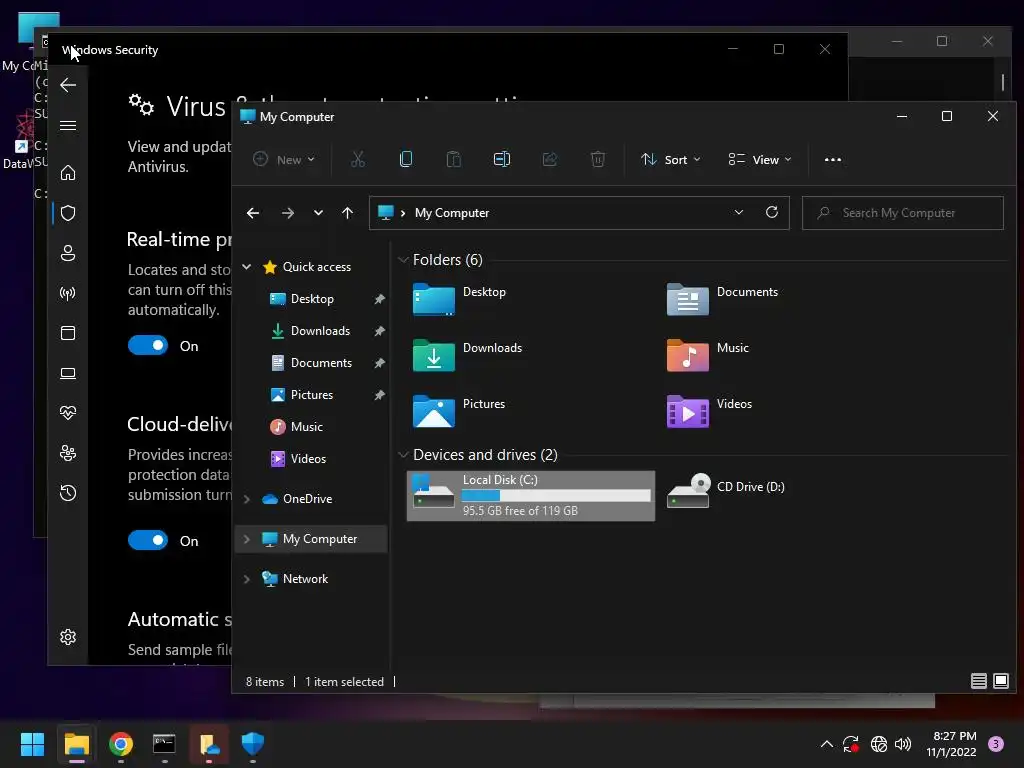Open the clock and date flyout
Screen dimensions: 1024x768
coord(952,744)
